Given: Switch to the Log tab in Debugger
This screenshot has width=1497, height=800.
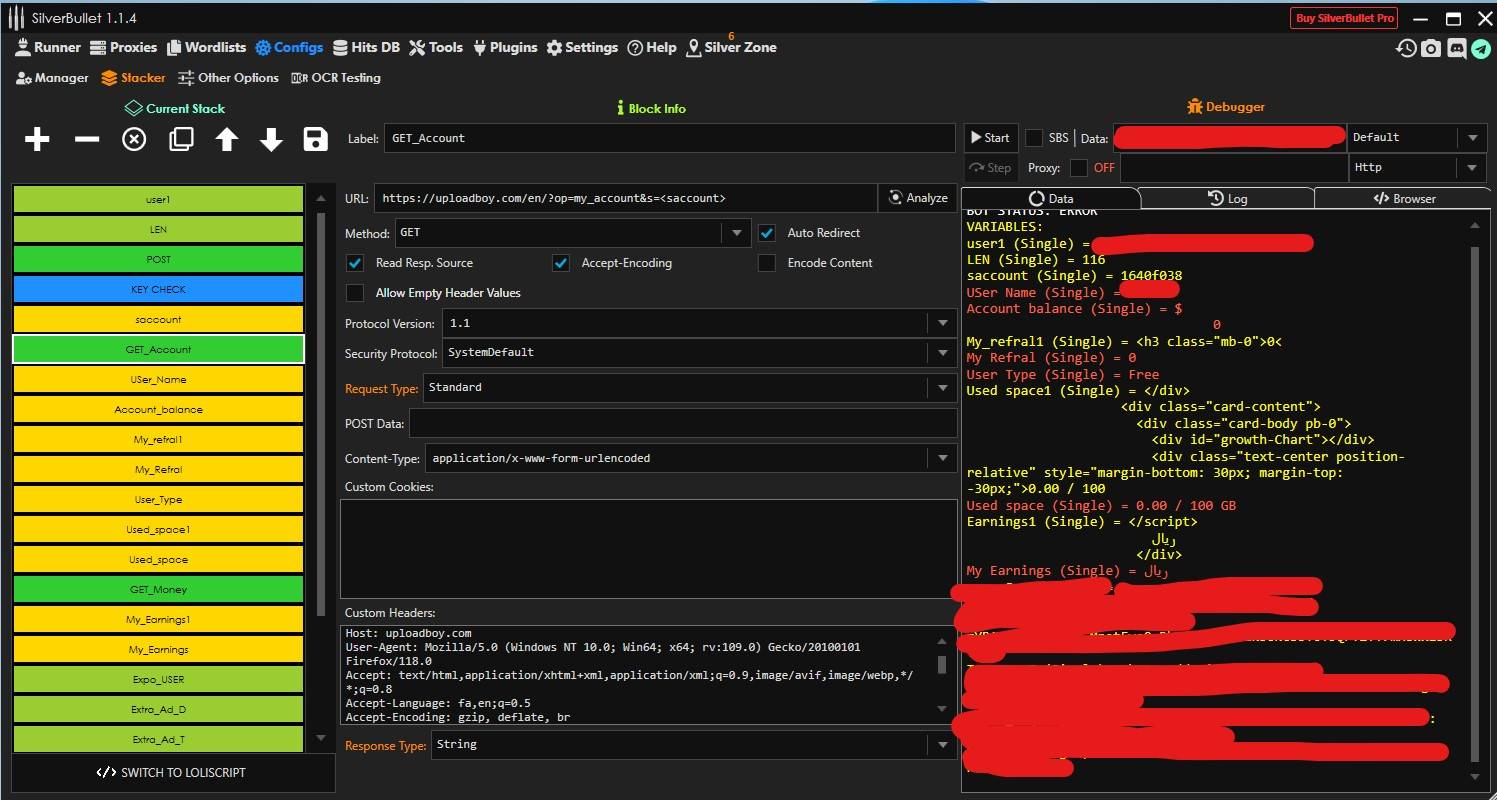Looking at the screenshot, I should 1227,198.
